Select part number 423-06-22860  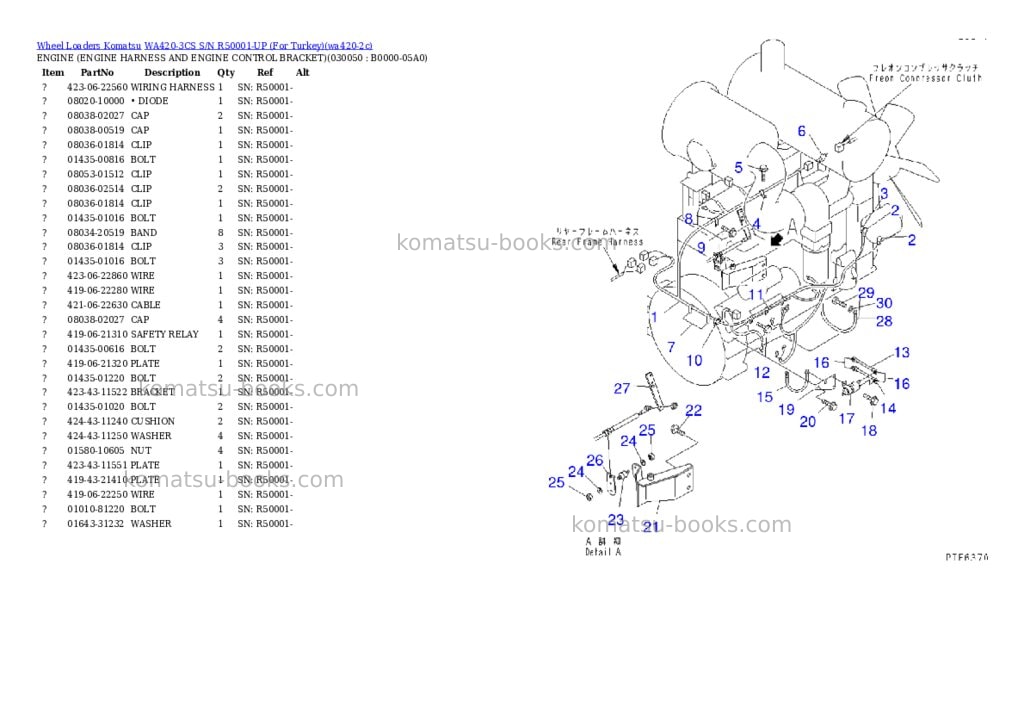coord(97,276)
